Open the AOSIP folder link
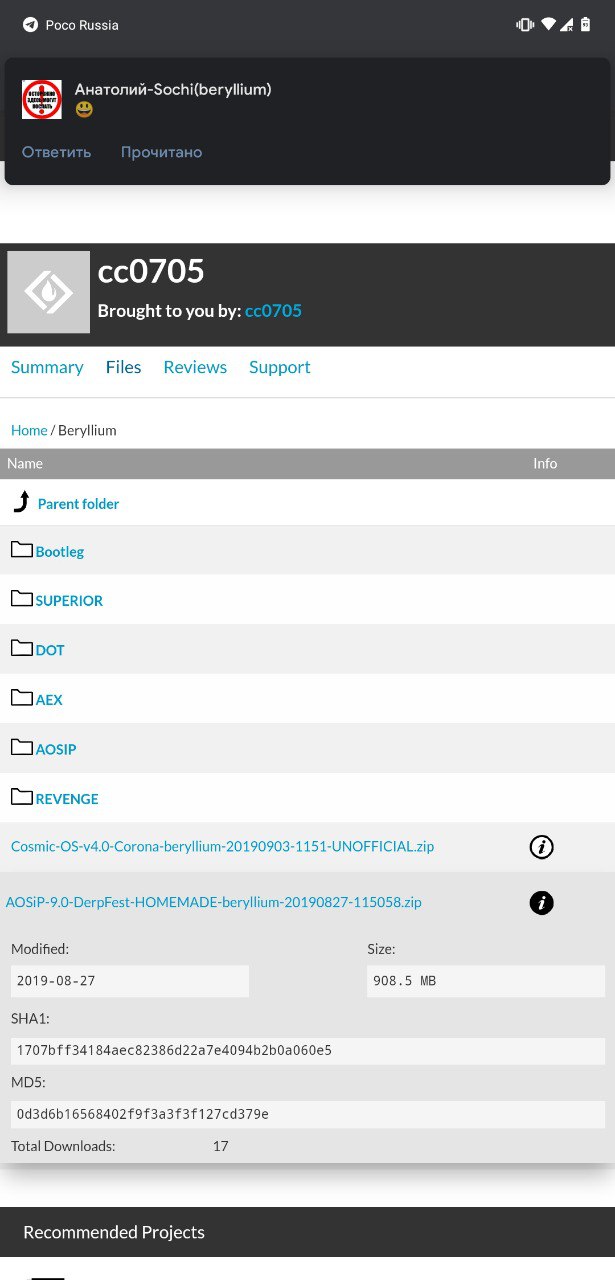The image size is (615, 1280). click(x=56, y=749)
